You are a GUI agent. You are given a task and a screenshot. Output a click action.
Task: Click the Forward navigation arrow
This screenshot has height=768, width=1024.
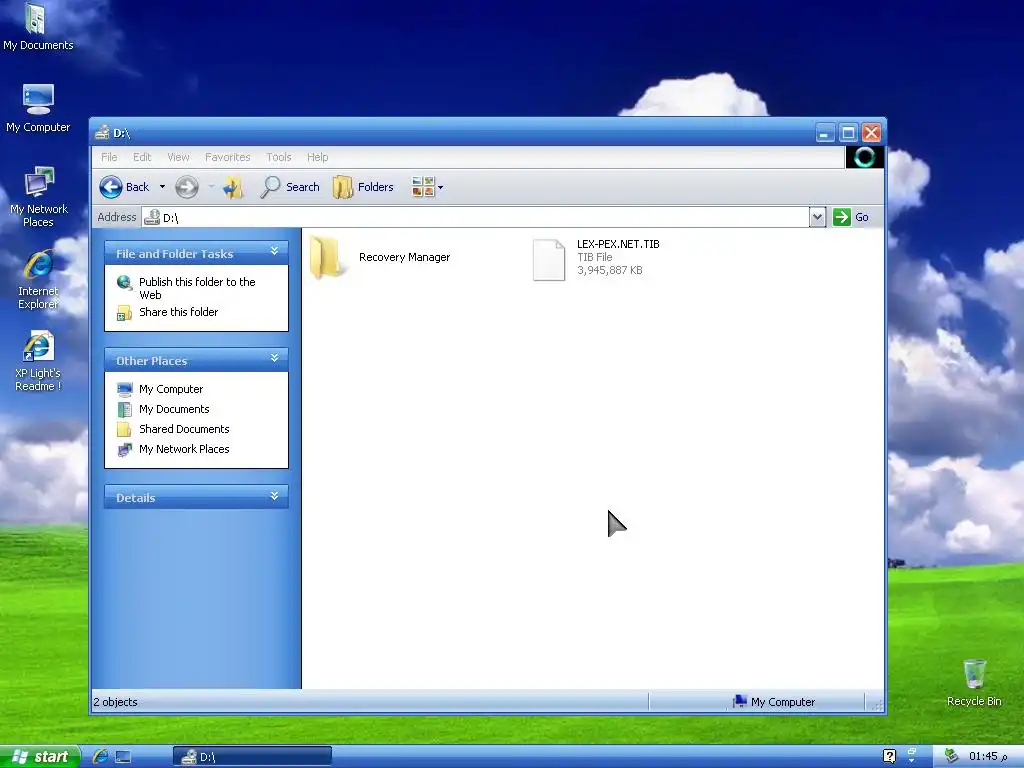pos(187,187)
